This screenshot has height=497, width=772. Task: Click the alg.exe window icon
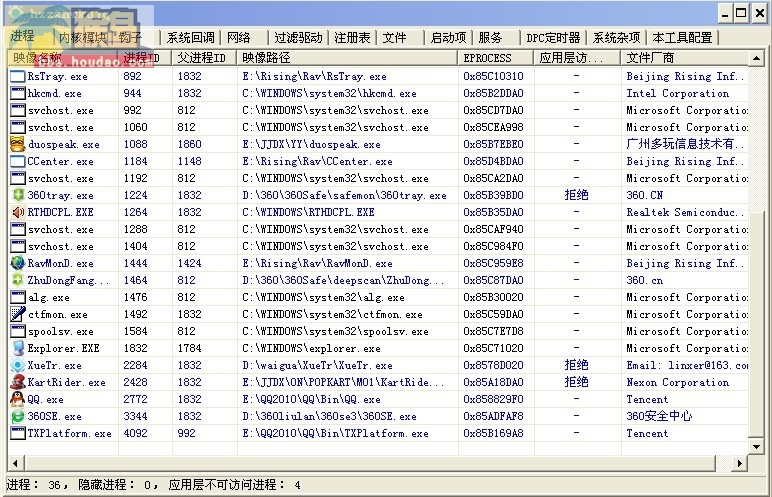[18, 297]
